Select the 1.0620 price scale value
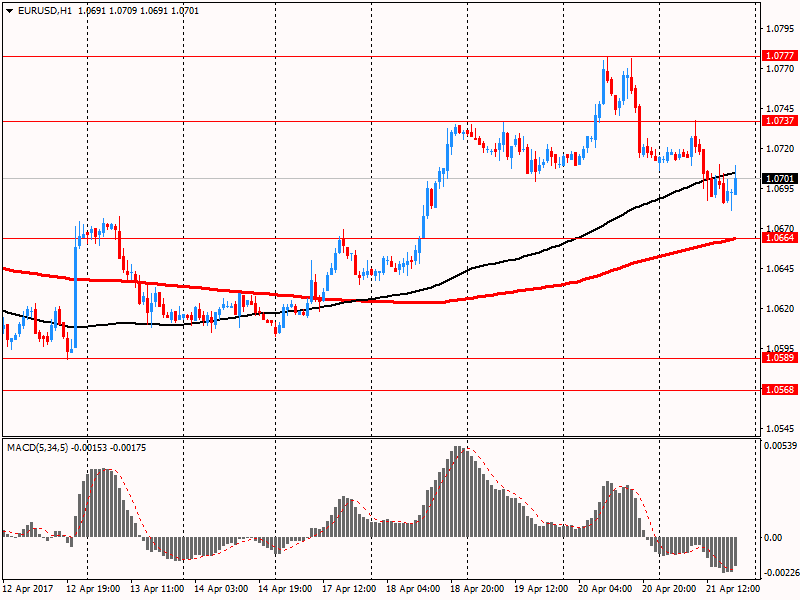800x600 pixels. (x=780, y=308)
